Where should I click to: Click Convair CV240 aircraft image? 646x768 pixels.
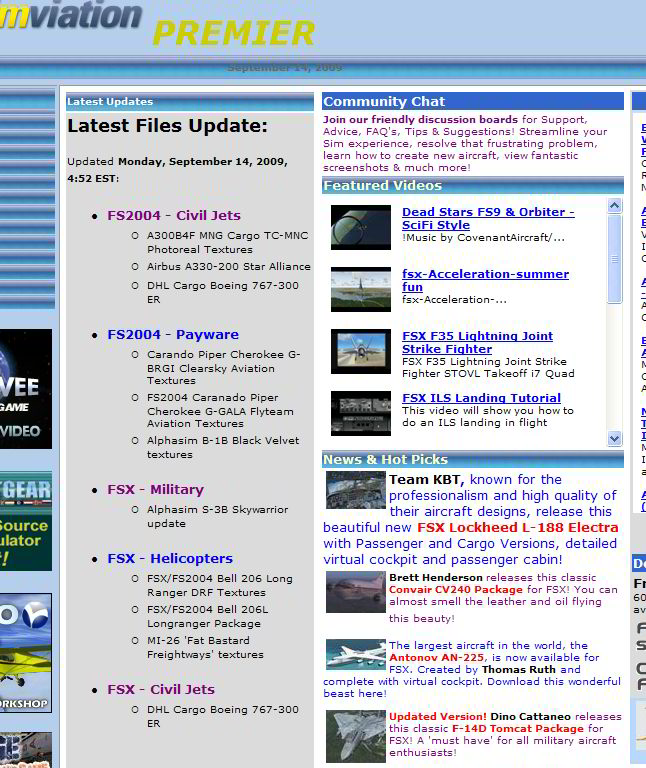(355, 592)
